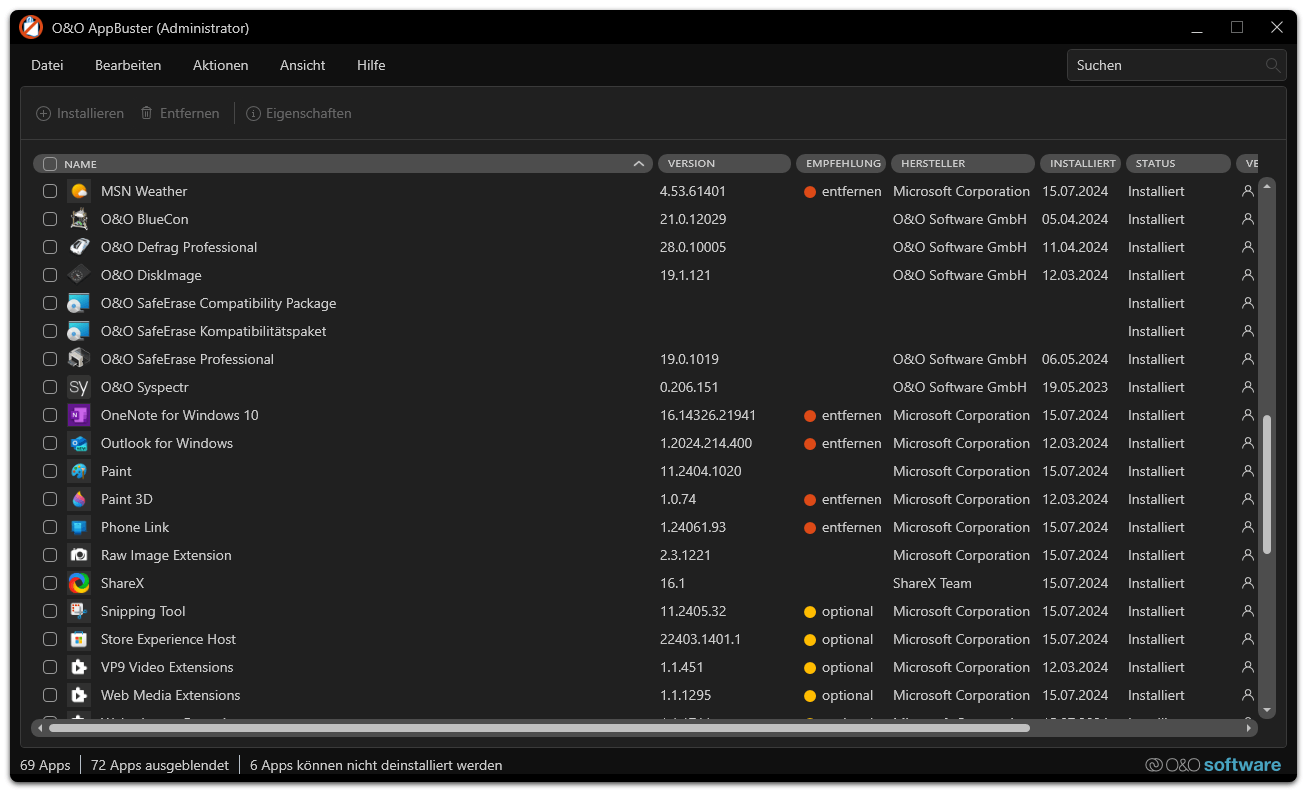This screenshot has height=792, width=1307.
Task: Click the Store Experience Host icon
Action: point(79,639)
